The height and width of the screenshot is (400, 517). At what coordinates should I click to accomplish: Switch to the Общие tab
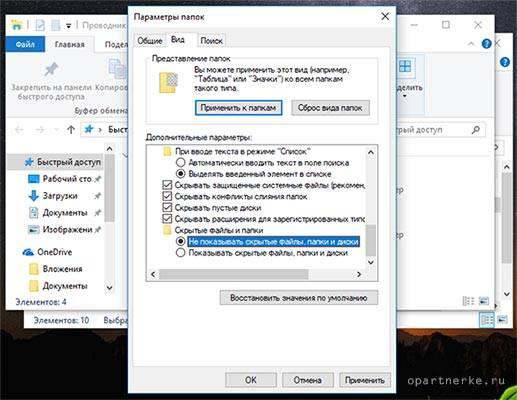(150, 41)
